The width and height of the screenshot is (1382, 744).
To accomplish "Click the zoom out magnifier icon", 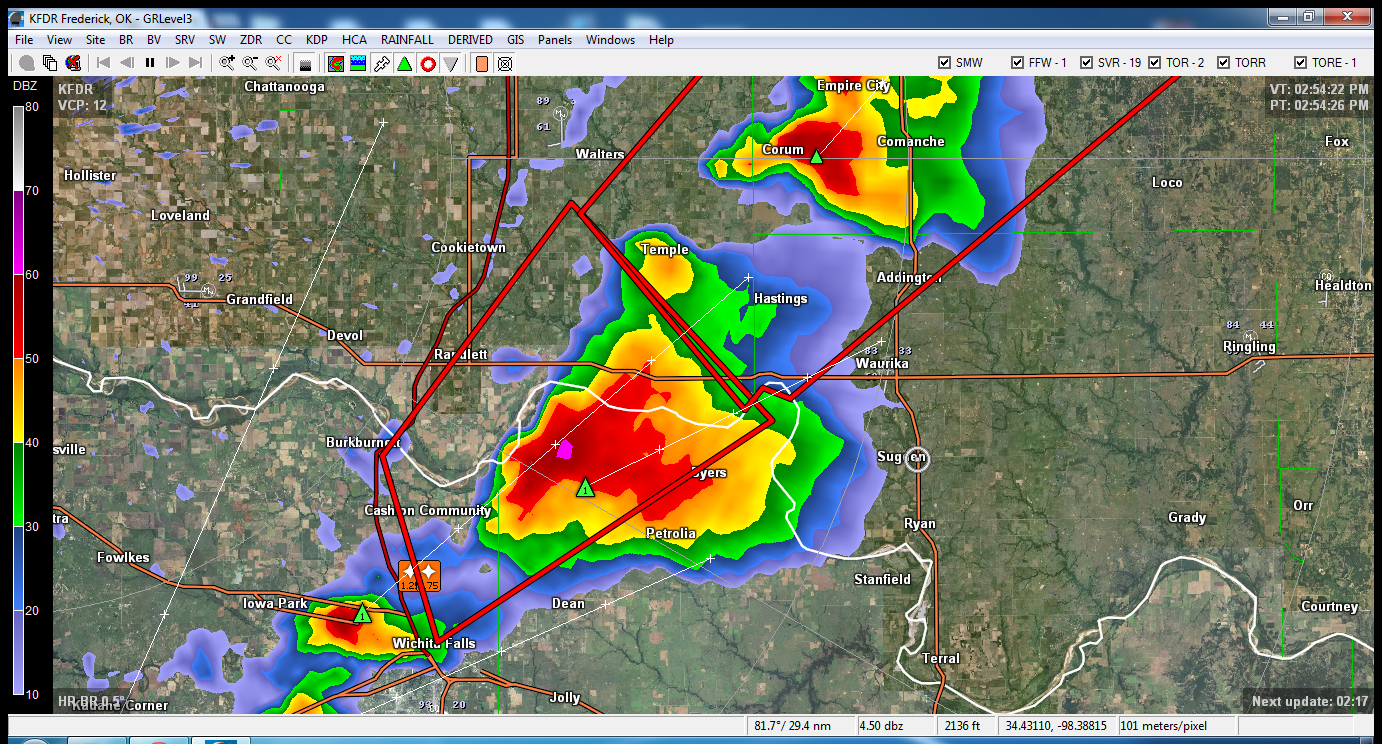I will pos(250,63).
